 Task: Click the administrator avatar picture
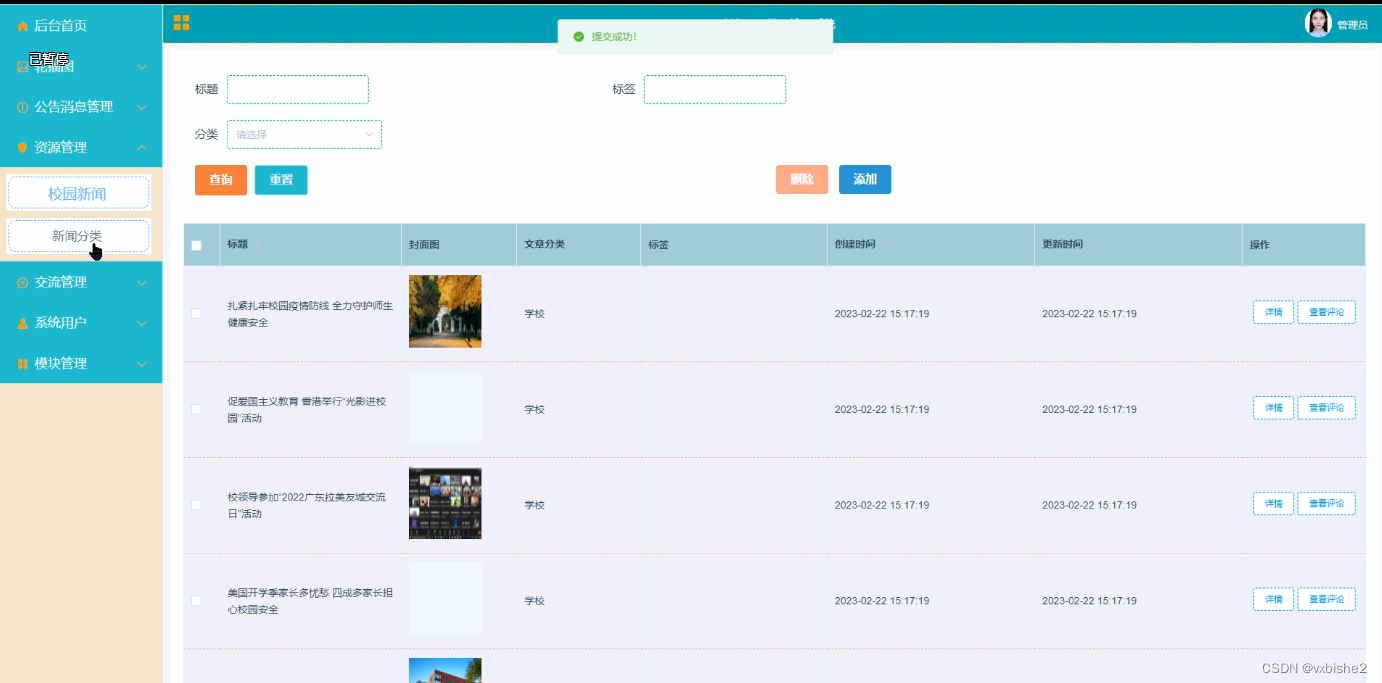tap(1318, 23)
